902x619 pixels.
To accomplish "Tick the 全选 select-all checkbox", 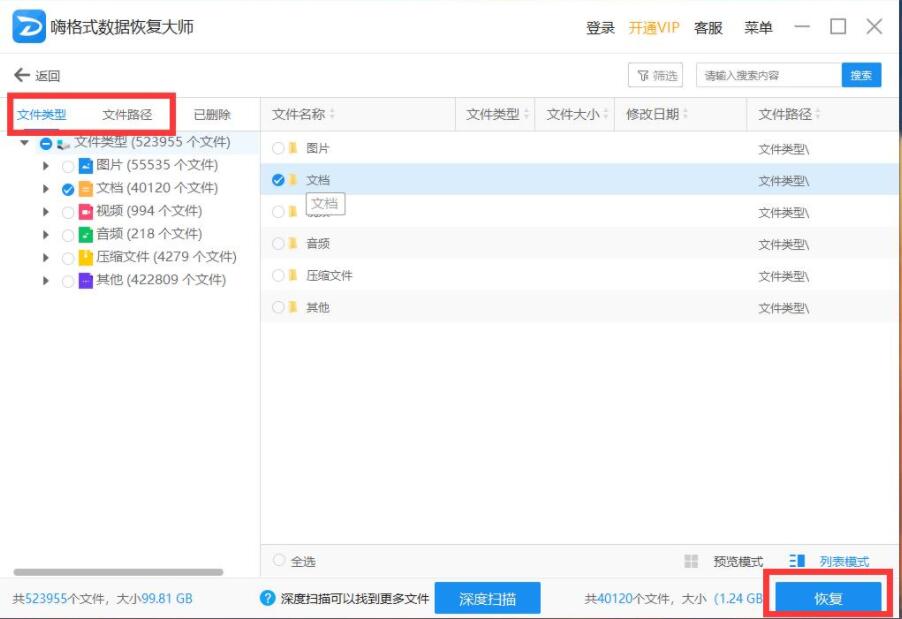I will click(279, 560).
